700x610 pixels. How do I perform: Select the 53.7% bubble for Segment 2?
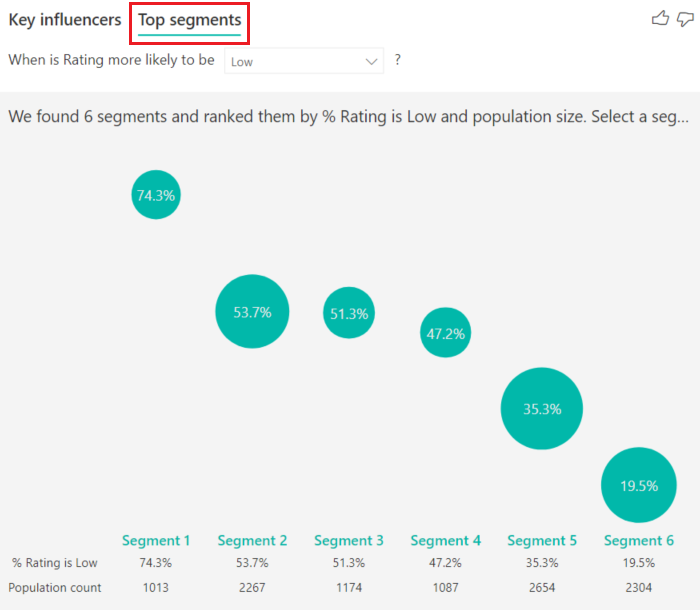[x=252, y=311]
